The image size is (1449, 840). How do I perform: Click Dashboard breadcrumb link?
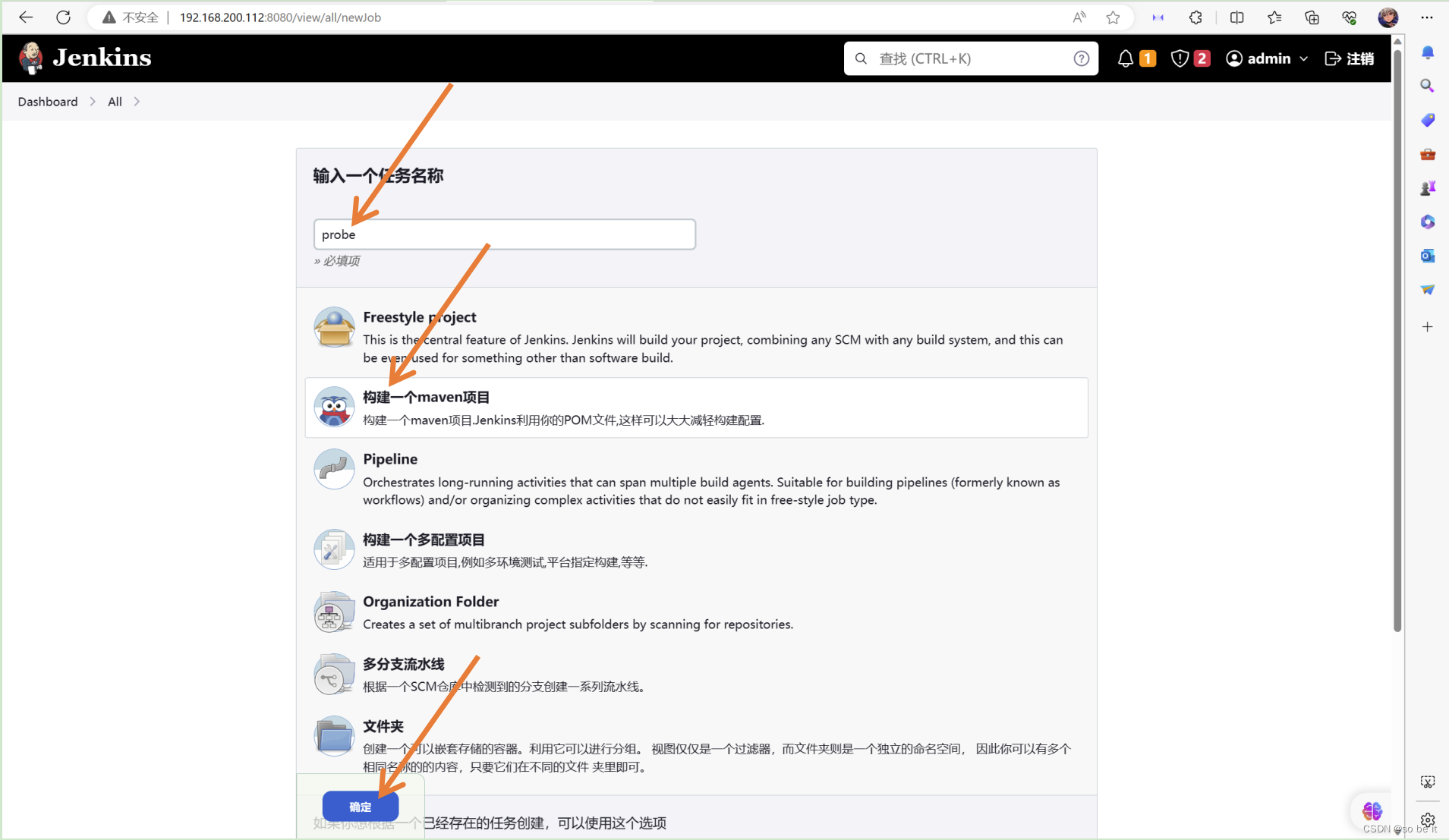coord(48,102)
